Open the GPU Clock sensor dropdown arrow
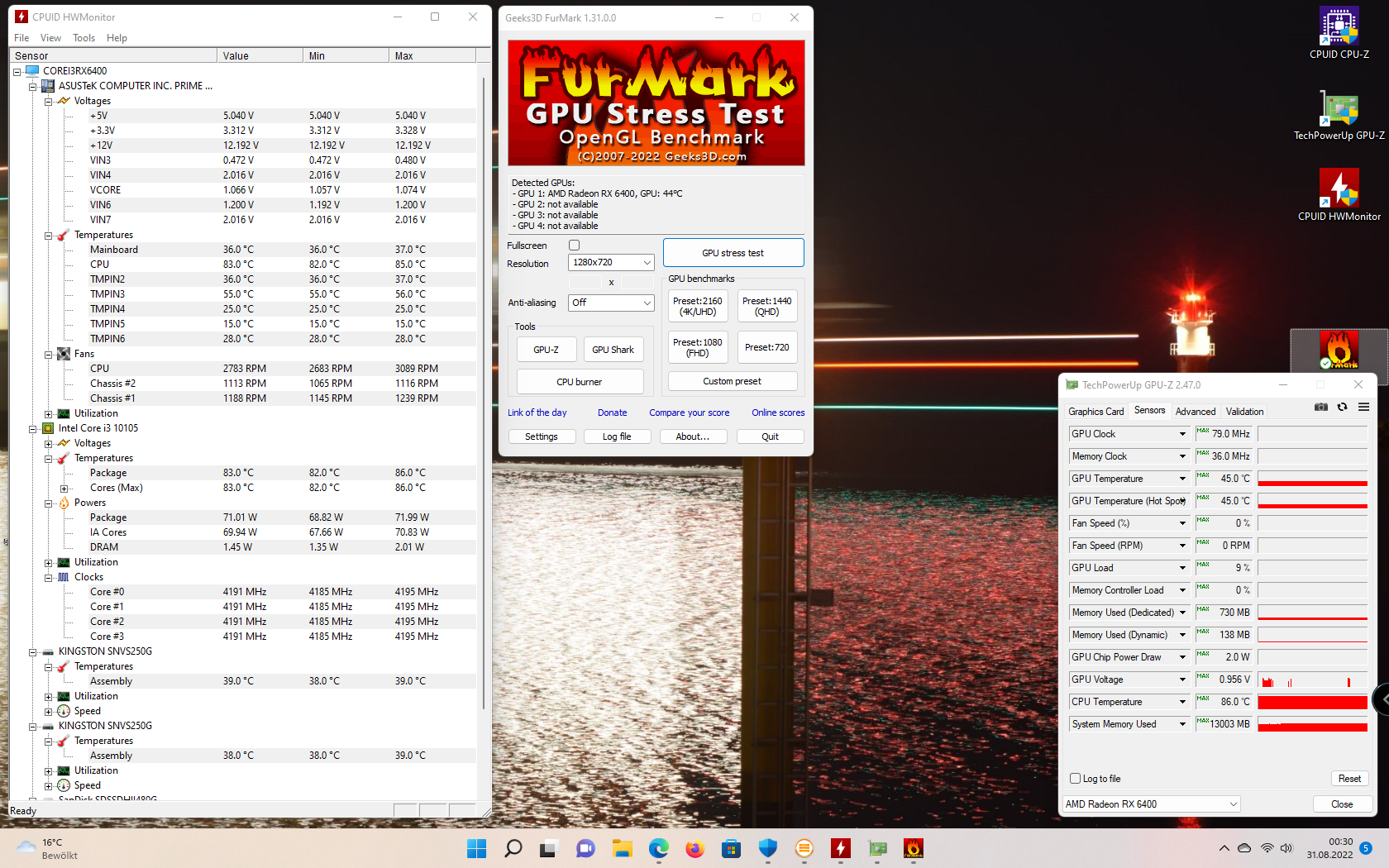 pyautogui.click(x=1182, y=434)
